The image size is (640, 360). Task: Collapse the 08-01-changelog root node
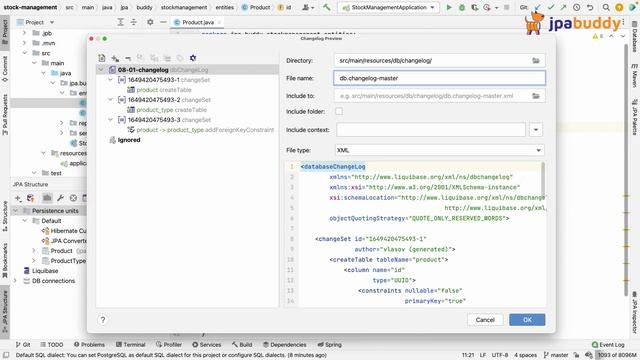pyautogui.click(x=100, y=70)
